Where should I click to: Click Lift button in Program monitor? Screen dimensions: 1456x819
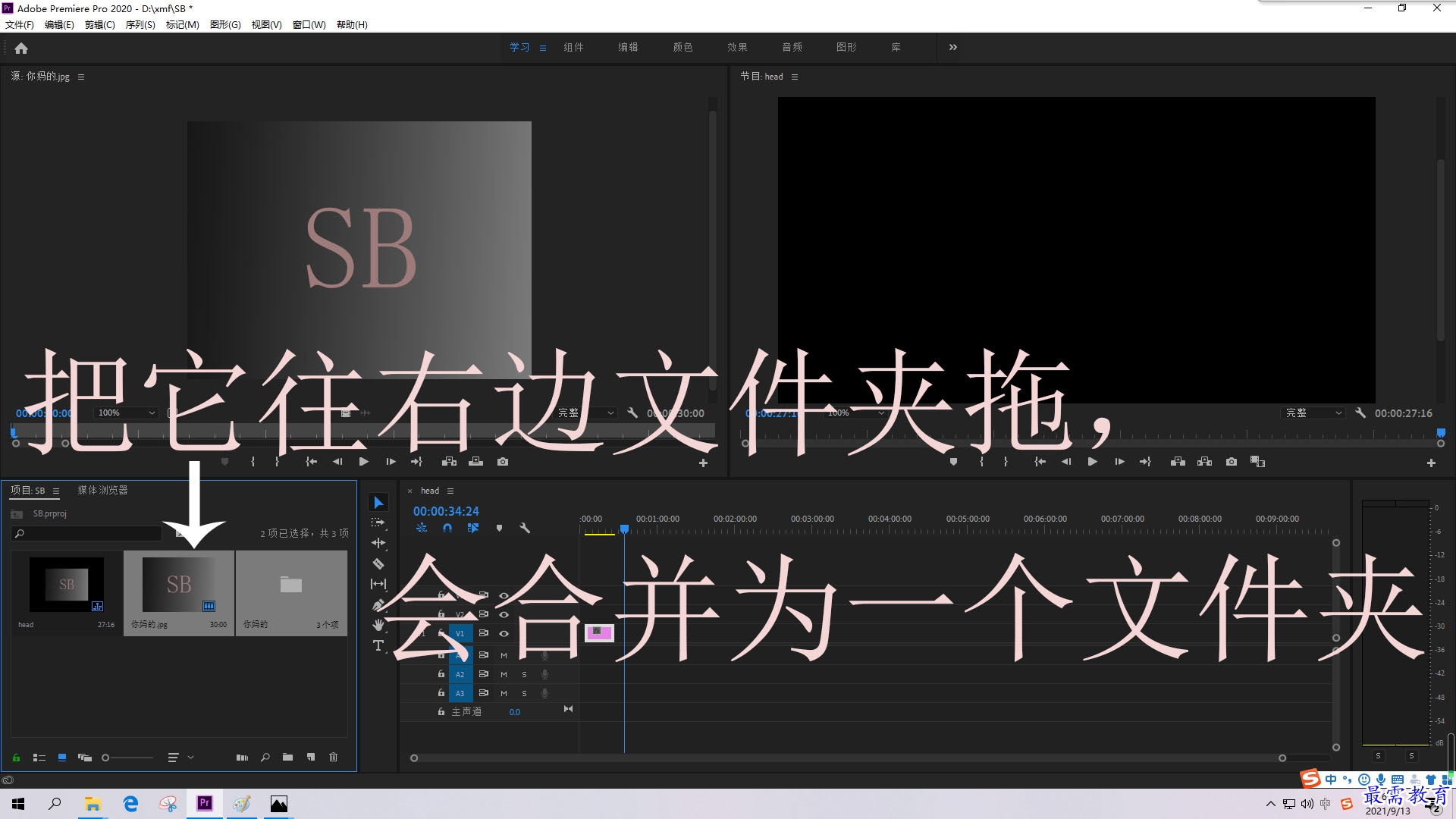[1178, 462]
